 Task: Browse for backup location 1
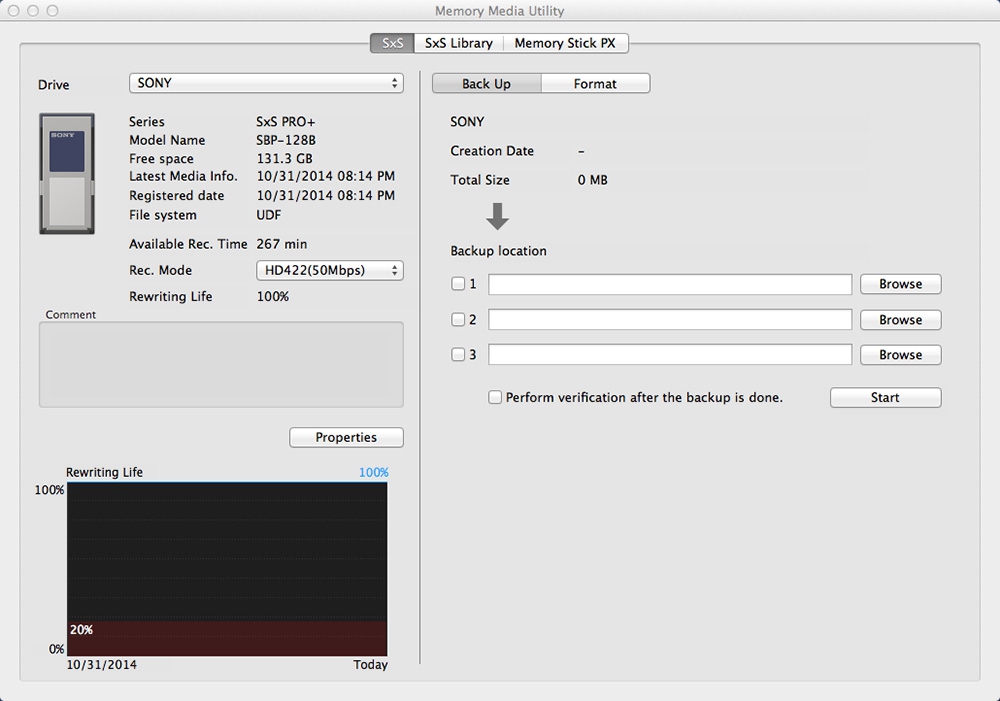point(900,284)
